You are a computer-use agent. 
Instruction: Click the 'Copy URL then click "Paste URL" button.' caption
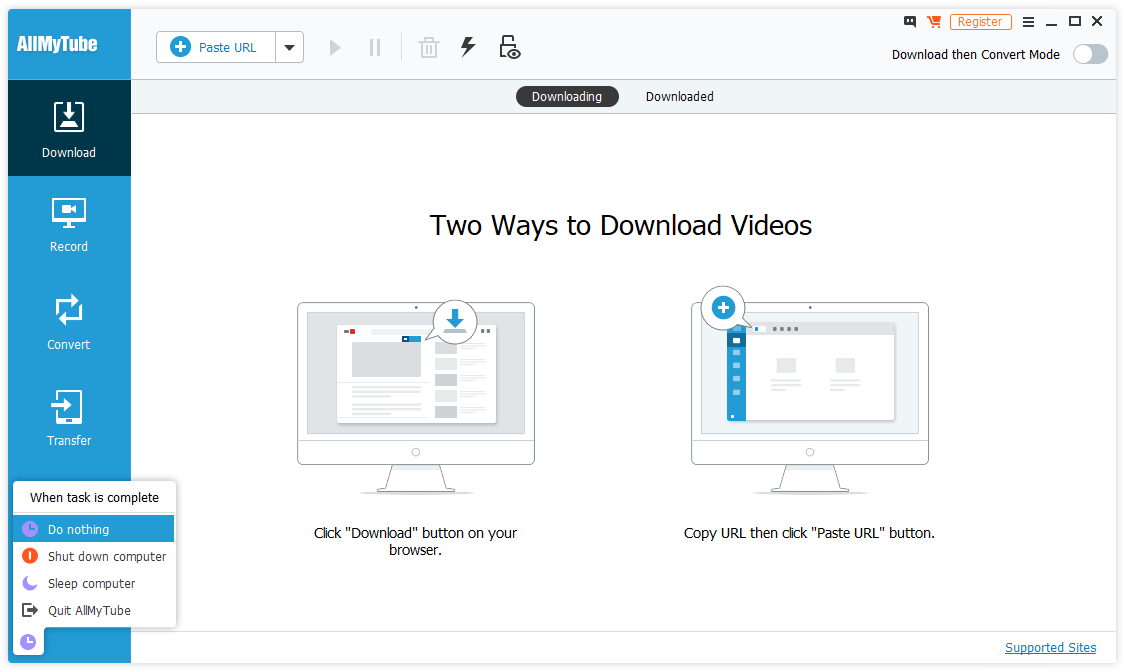click(x=809, y=533)
